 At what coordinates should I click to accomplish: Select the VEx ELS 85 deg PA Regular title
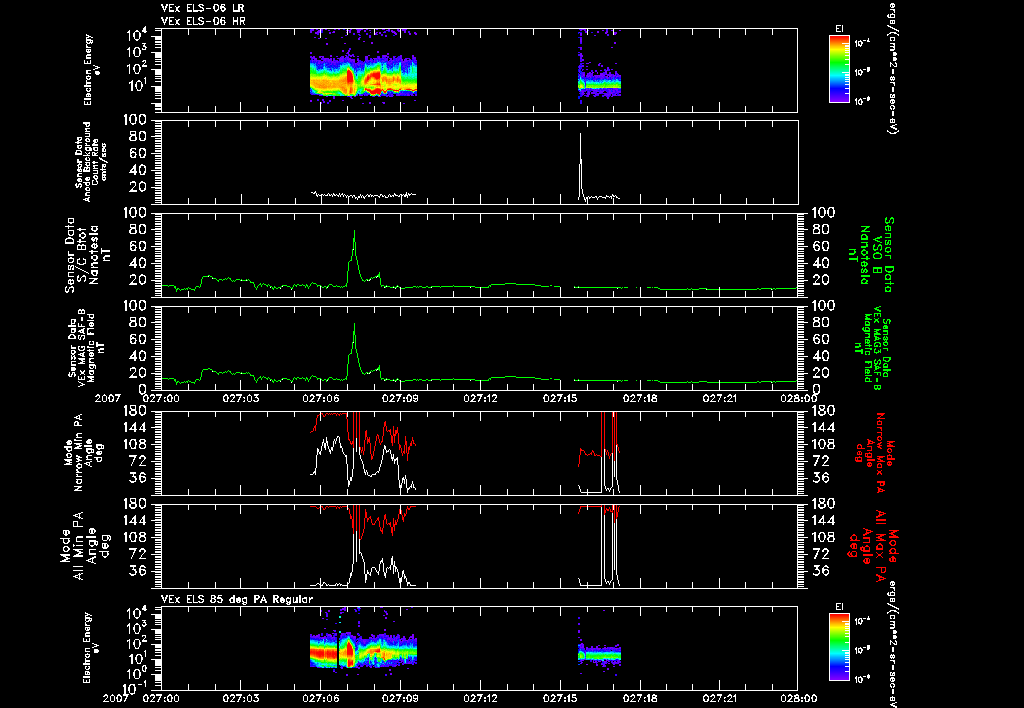[x=236, y=599]
